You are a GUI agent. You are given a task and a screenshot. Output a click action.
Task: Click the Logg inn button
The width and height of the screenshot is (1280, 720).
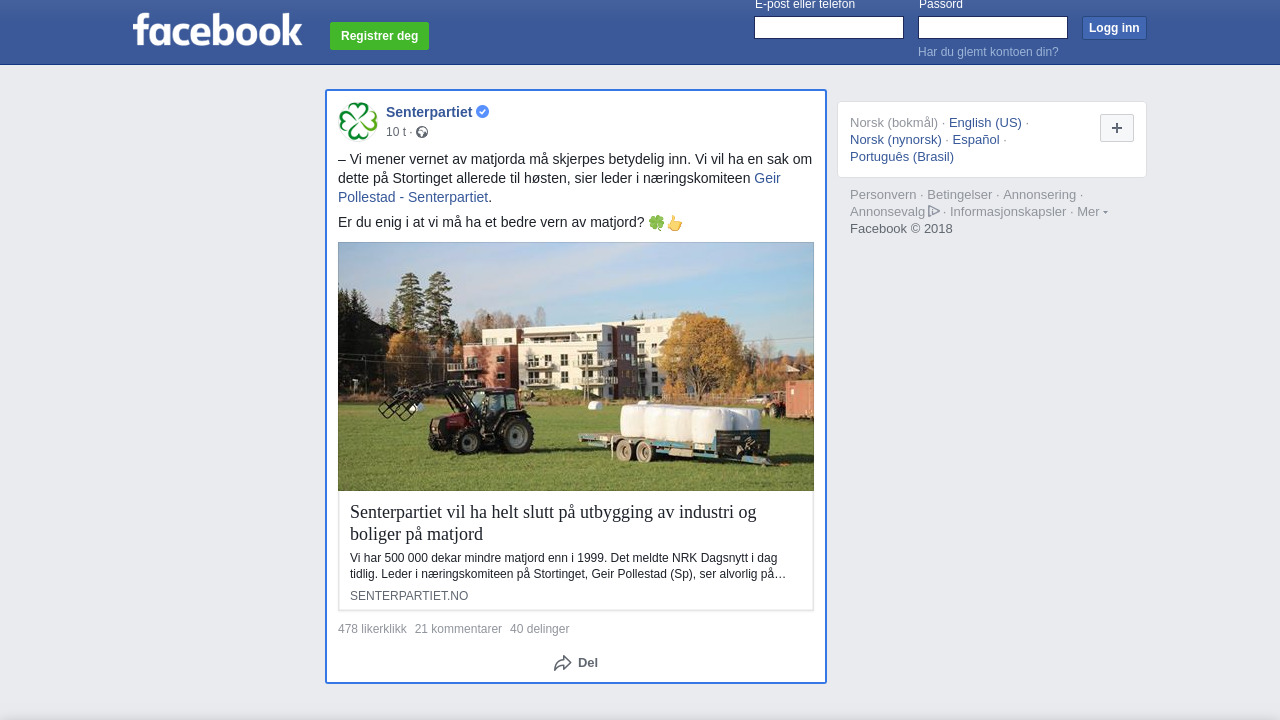point(1114,28)
